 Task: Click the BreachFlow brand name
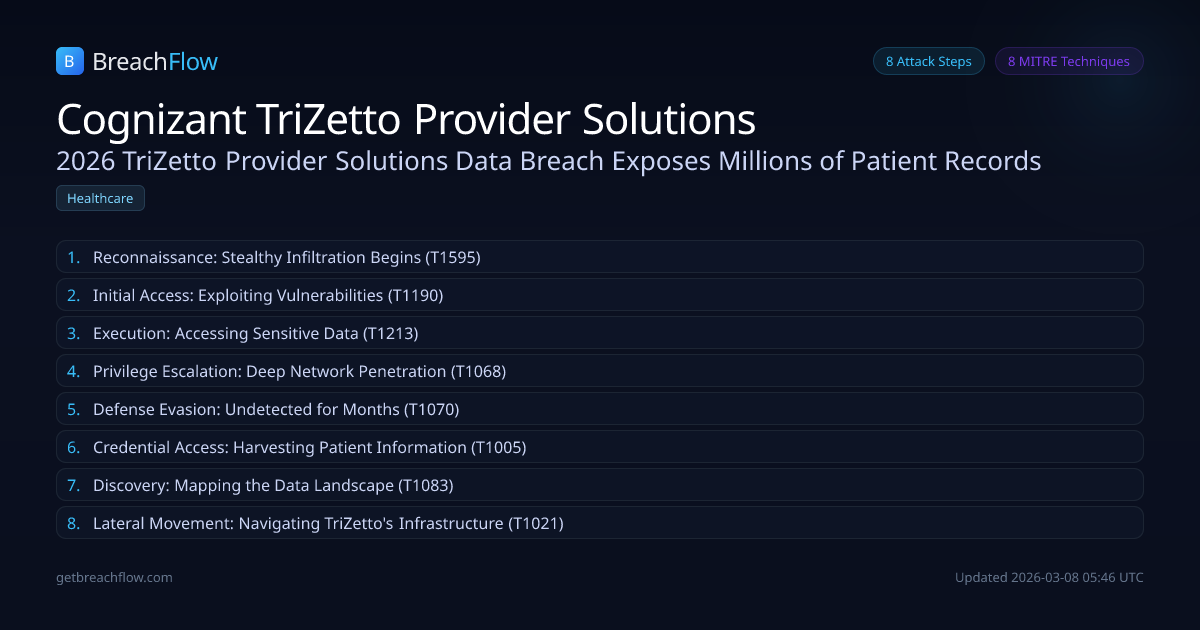point(155,62)
